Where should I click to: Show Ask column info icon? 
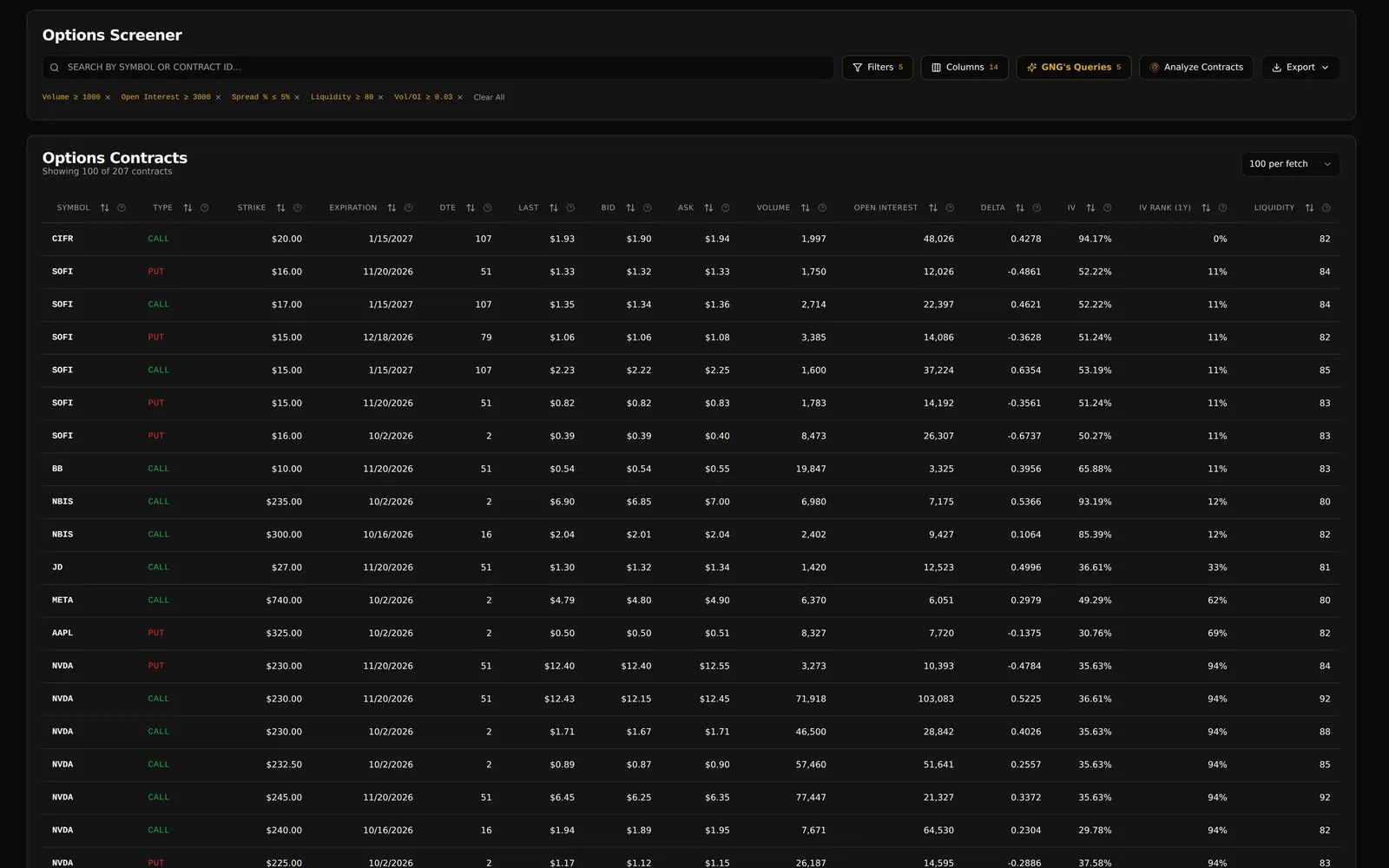point(726,208)
